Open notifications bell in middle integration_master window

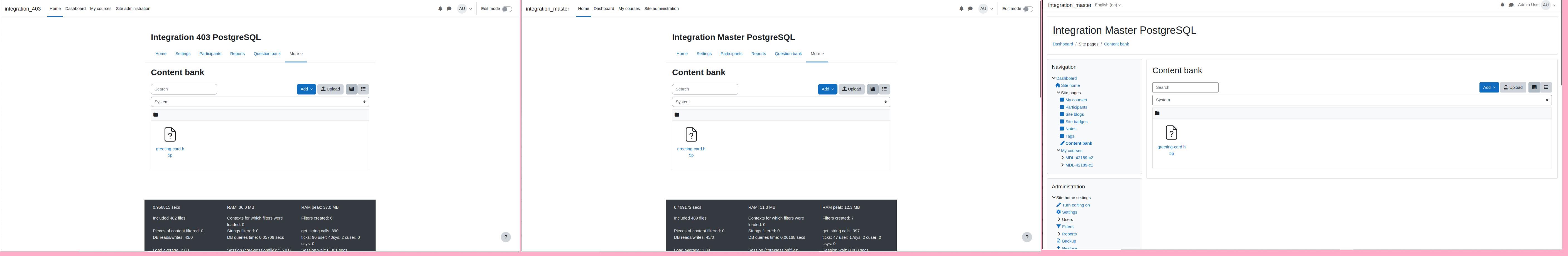(x=961, y=9)
